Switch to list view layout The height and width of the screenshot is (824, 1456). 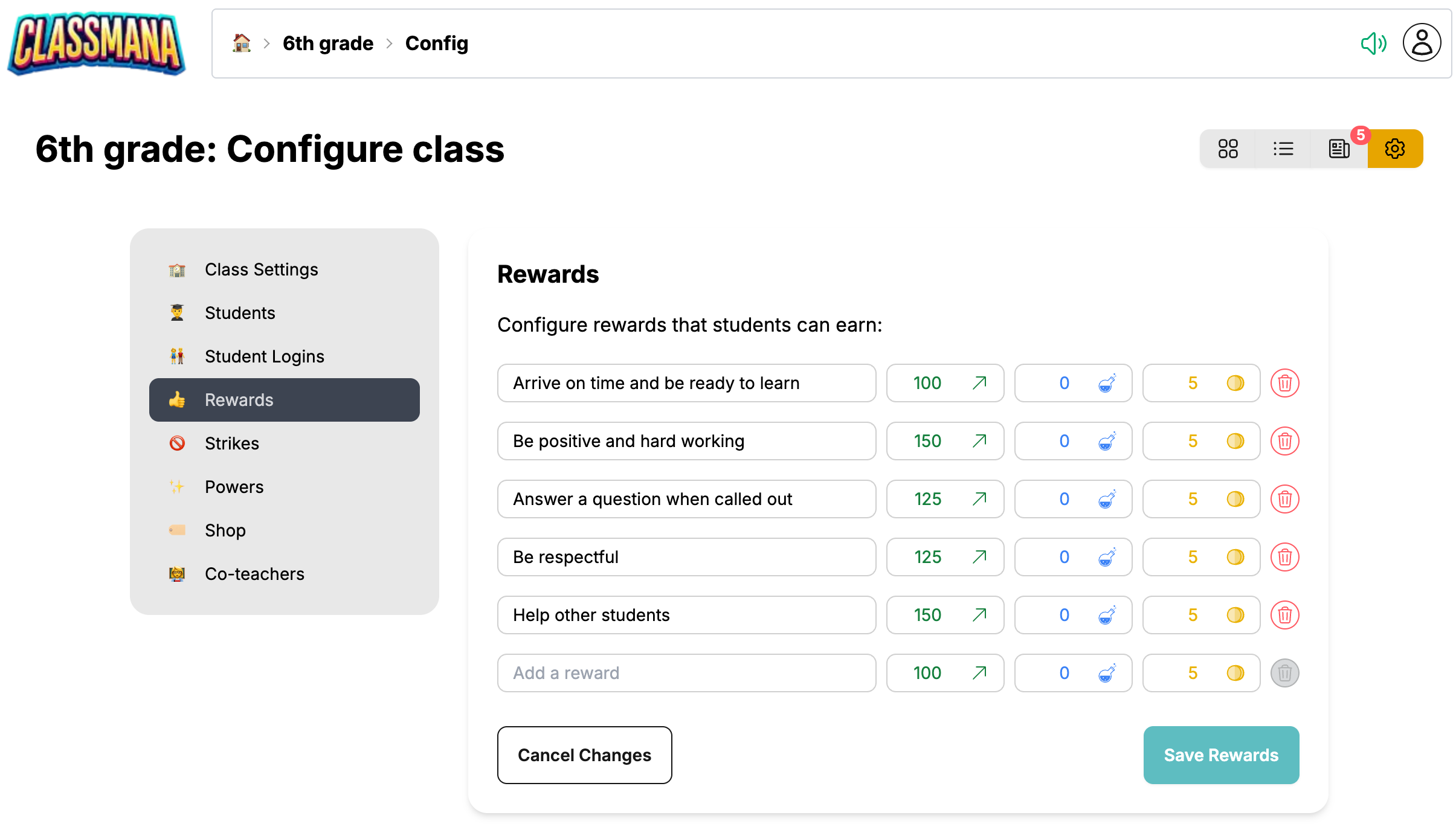(x=1283, y=148)
